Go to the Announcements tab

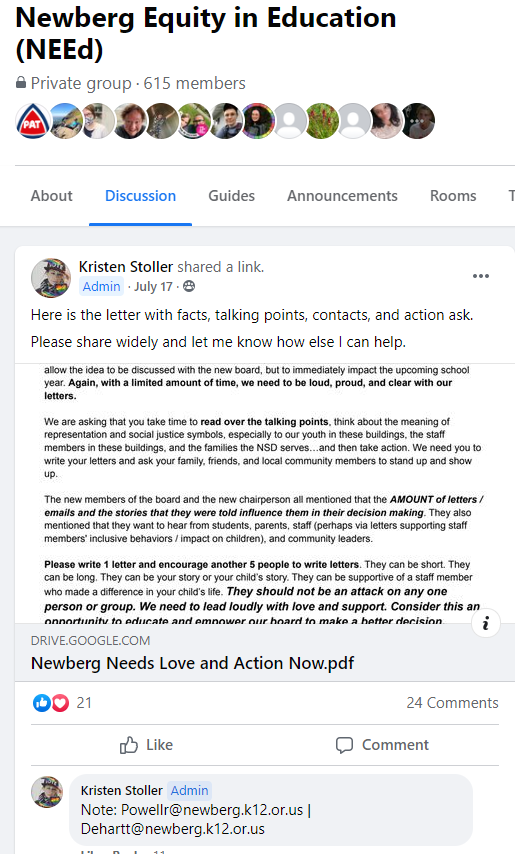click(342, 196)
